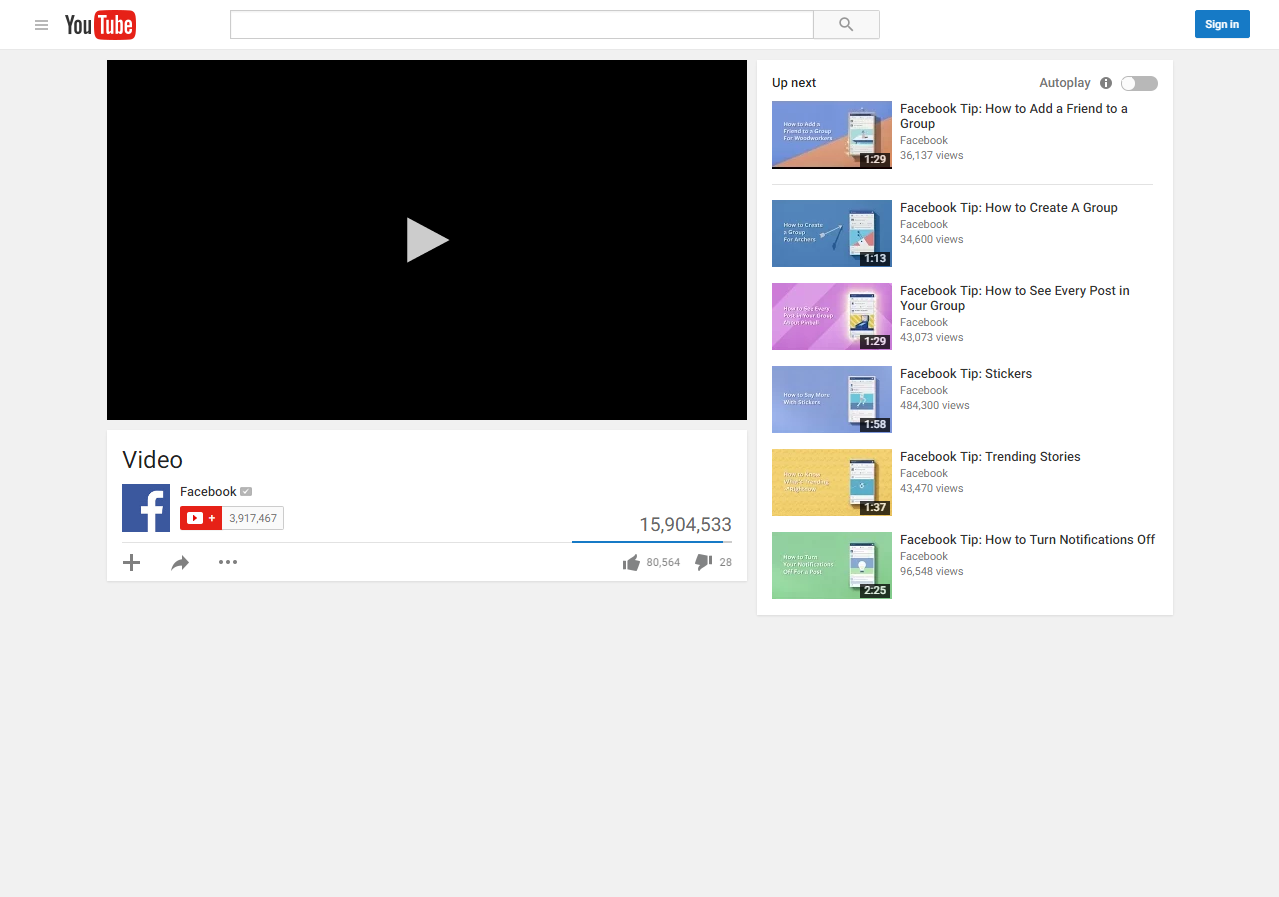Open title How to Turn Notifications Off
This screenshot has height=897, width=1279.
click(x=1027, y=540)
